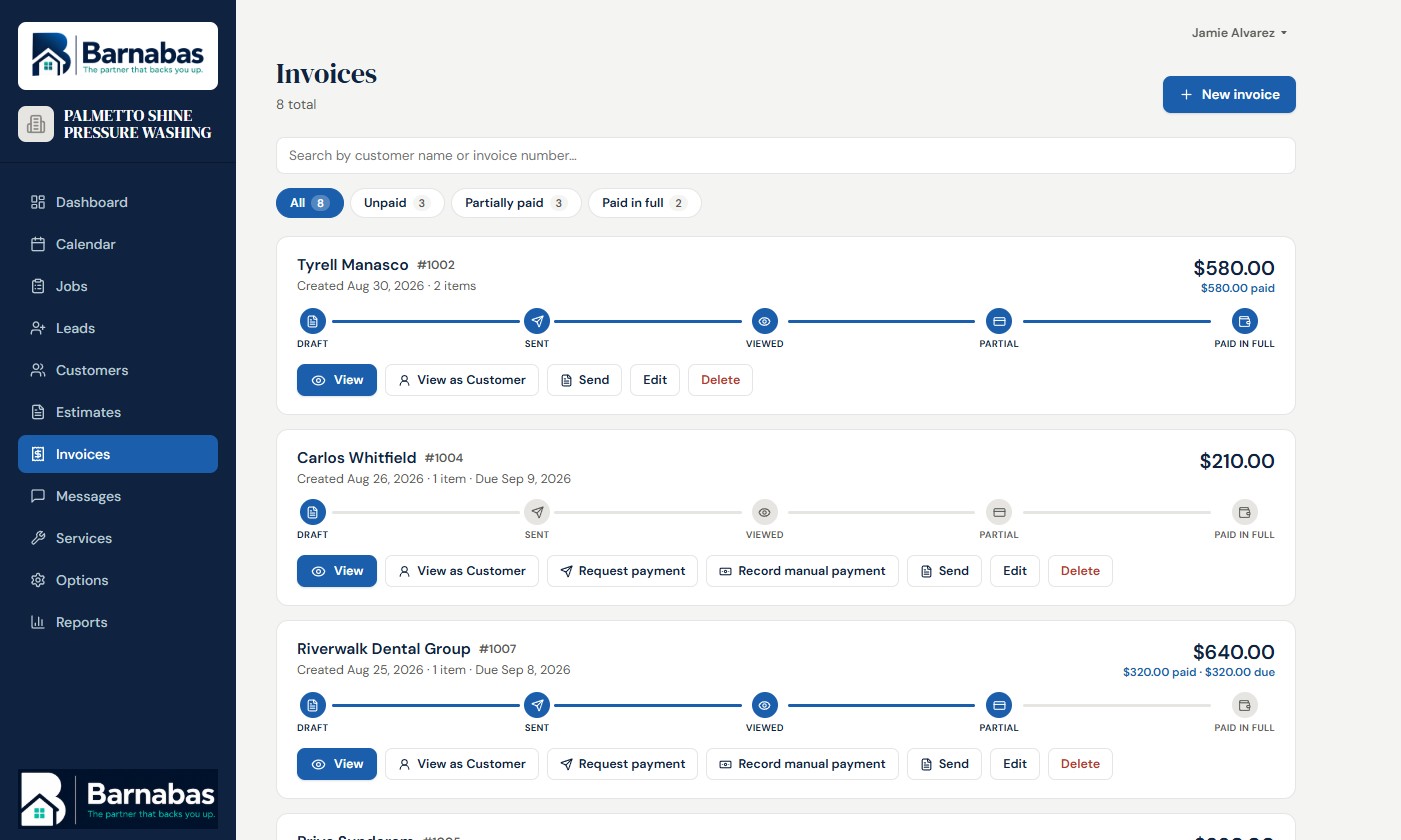Click the Reports bar chart icon
1401x840 pixels.
pos(38,622)
